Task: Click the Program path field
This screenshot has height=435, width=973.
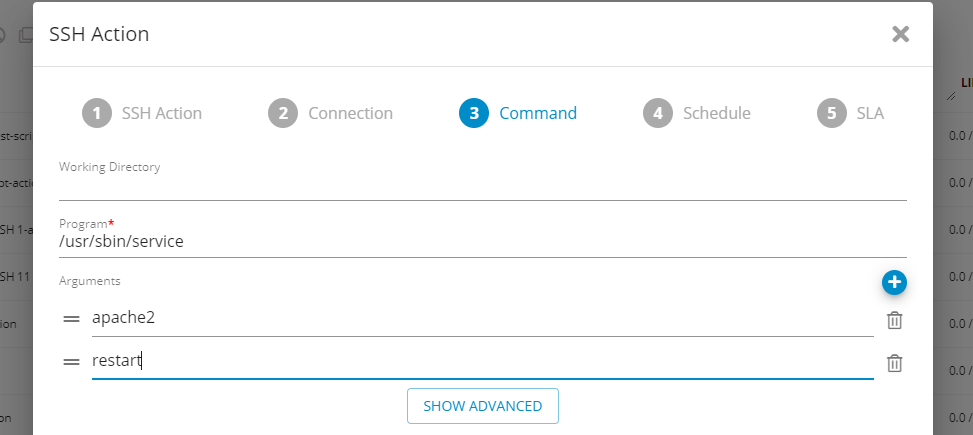Action: click(482, 242)
